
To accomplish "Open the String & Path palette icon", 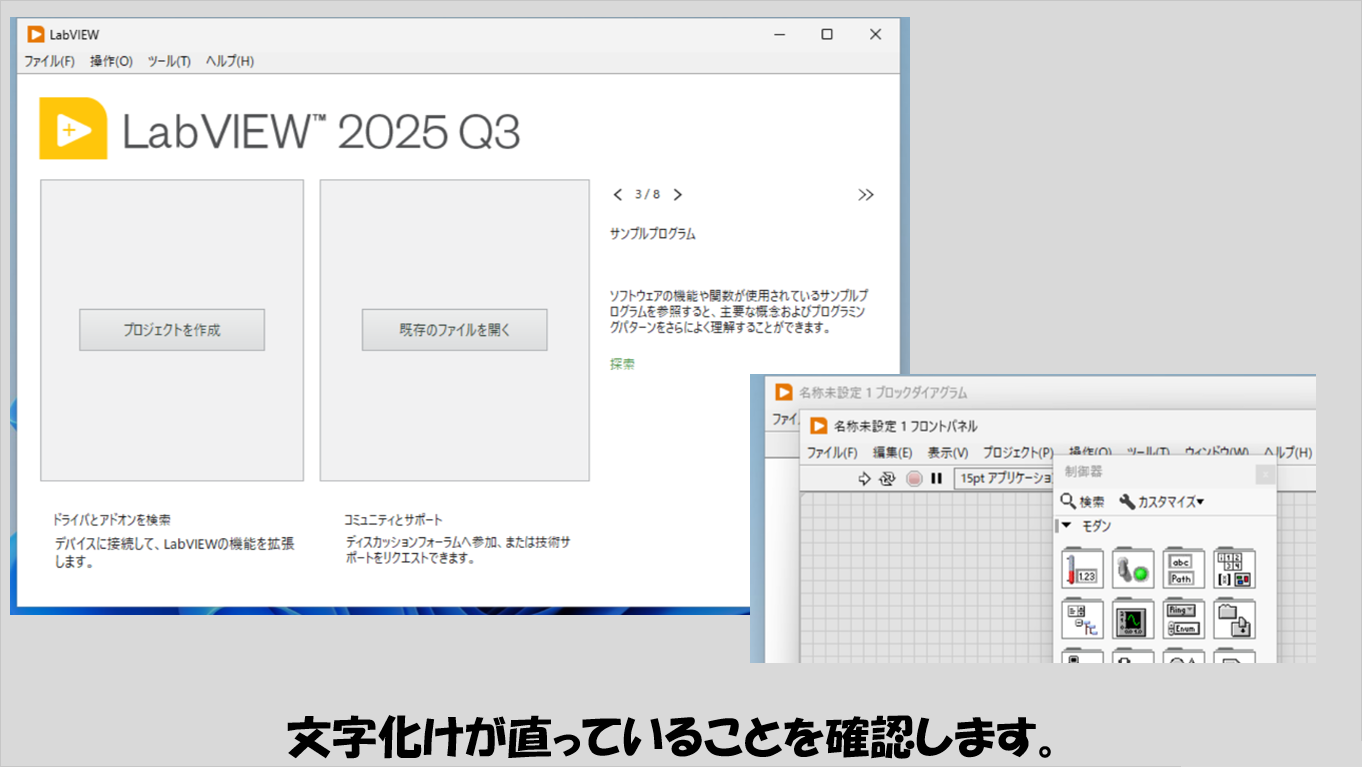I will [x=1183, y=569].
